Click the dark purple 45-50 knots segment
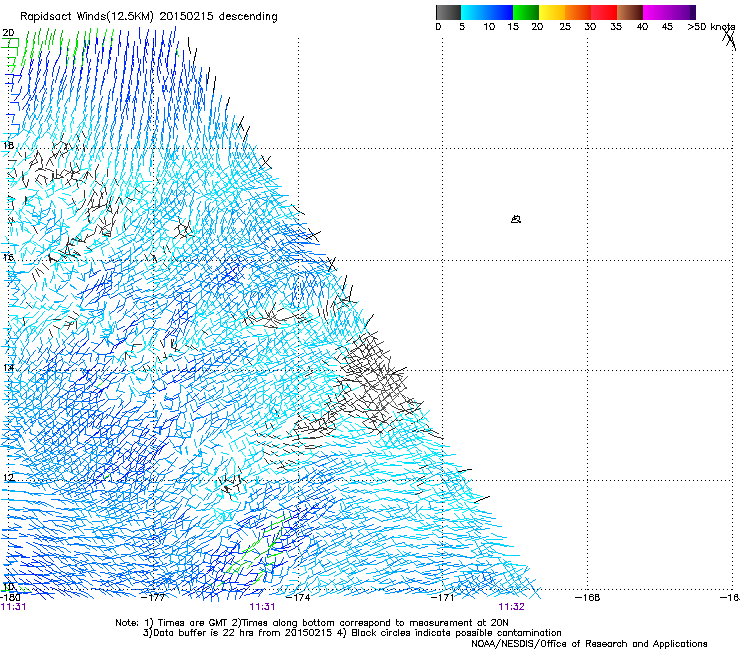This screenshot has width=740, height=650. coord(682,12)
